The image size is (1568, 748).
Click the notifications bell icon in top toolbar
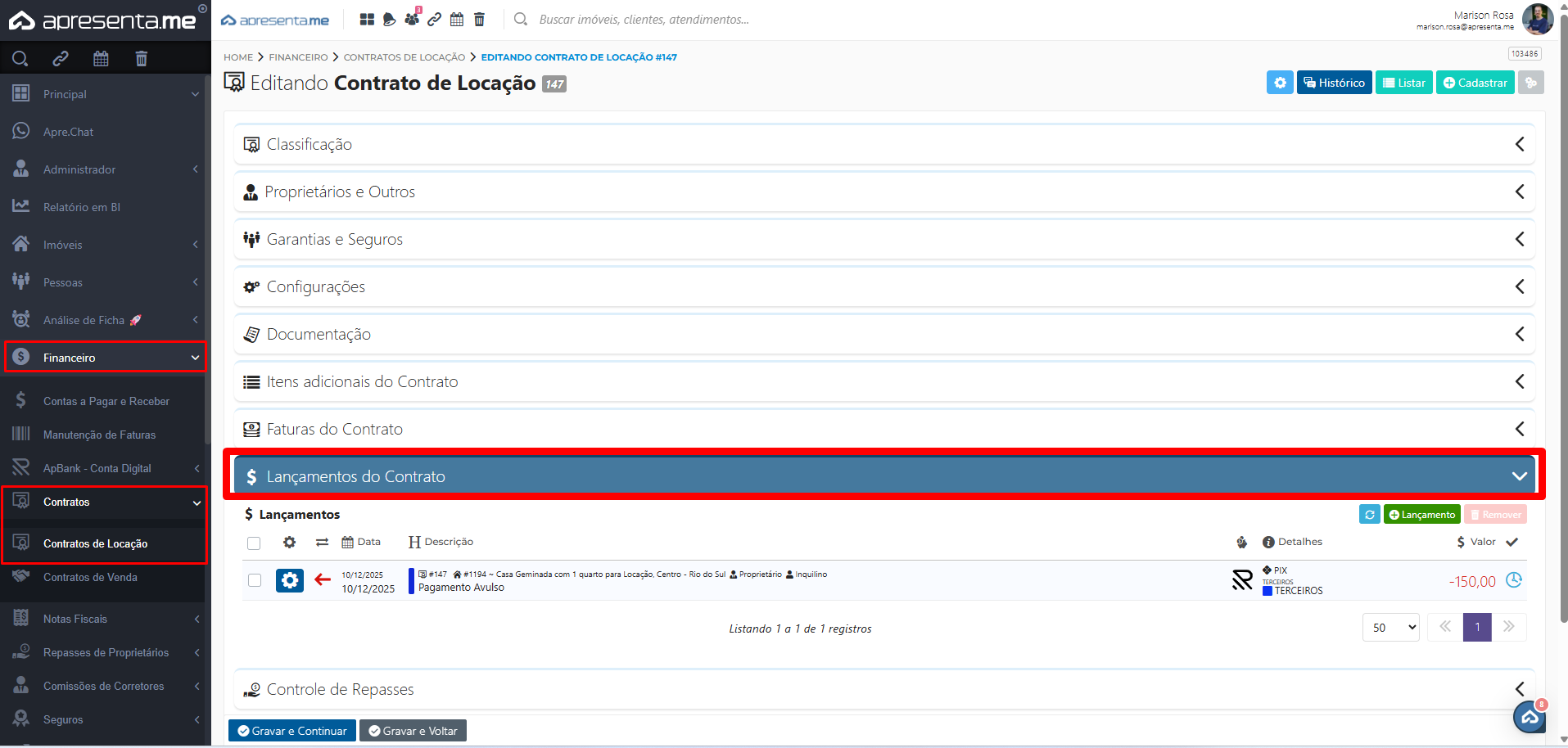pyautogui.click(x=389, y=19)
